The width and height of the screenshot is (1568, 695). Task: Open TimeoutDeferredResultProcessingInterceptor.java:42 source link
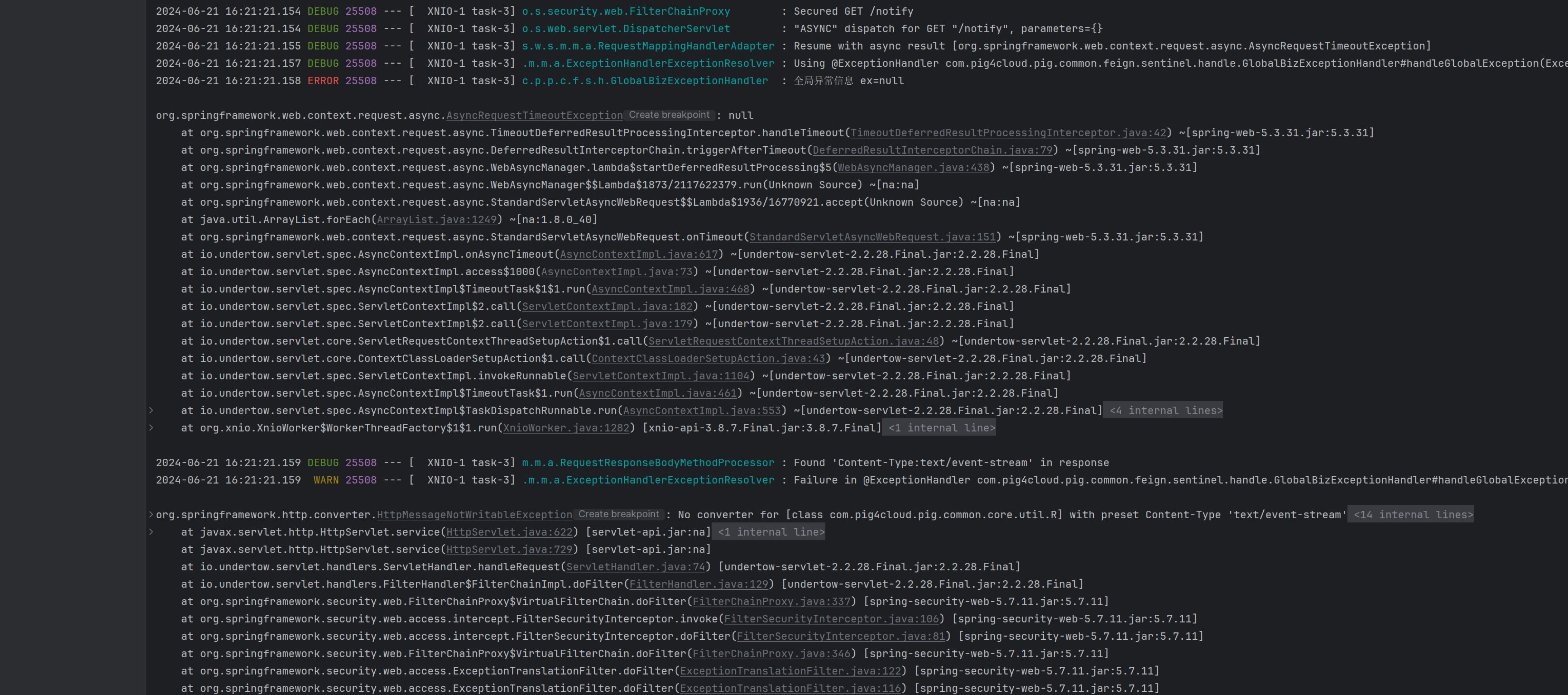1007,133
